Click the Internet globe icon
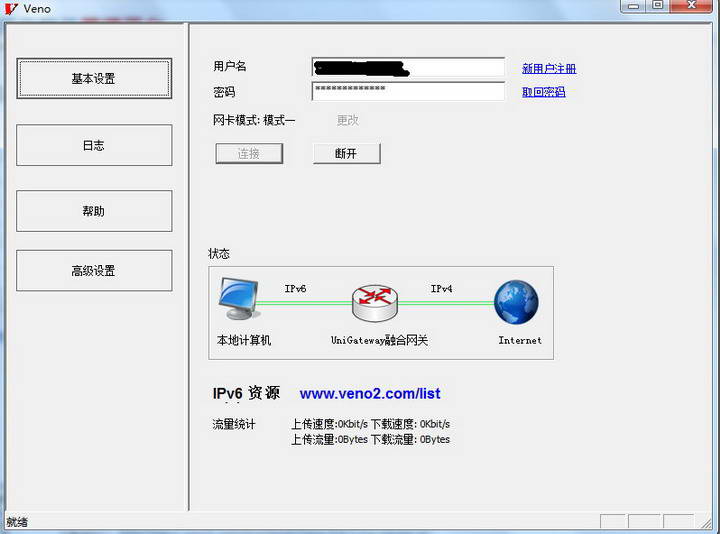 point(516,302)
